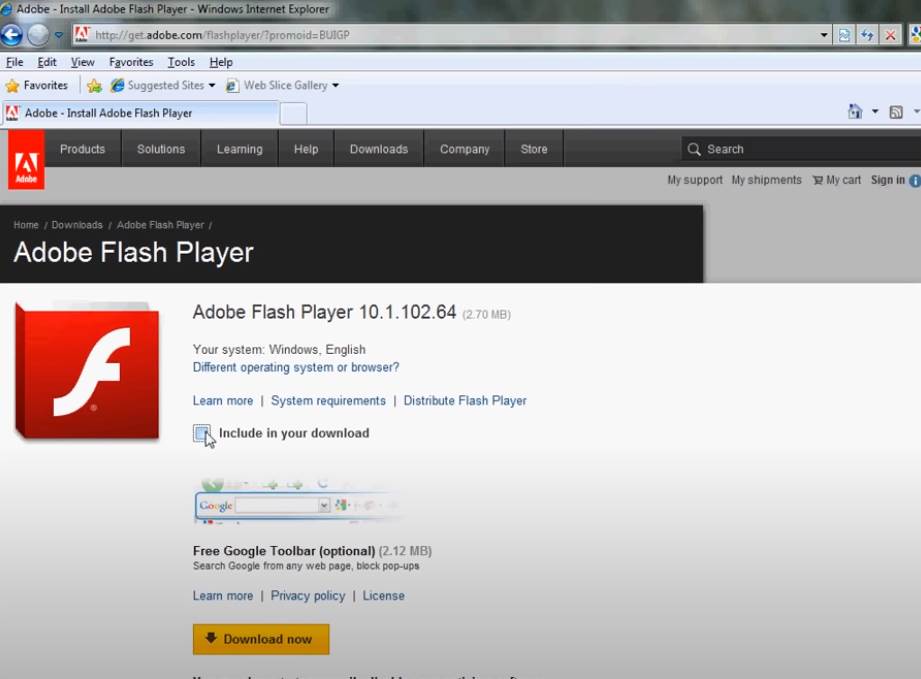Click the Web Slice/RSS feed icon
Image resolution: width=921 pixels, height=679 pixels.
898,110
